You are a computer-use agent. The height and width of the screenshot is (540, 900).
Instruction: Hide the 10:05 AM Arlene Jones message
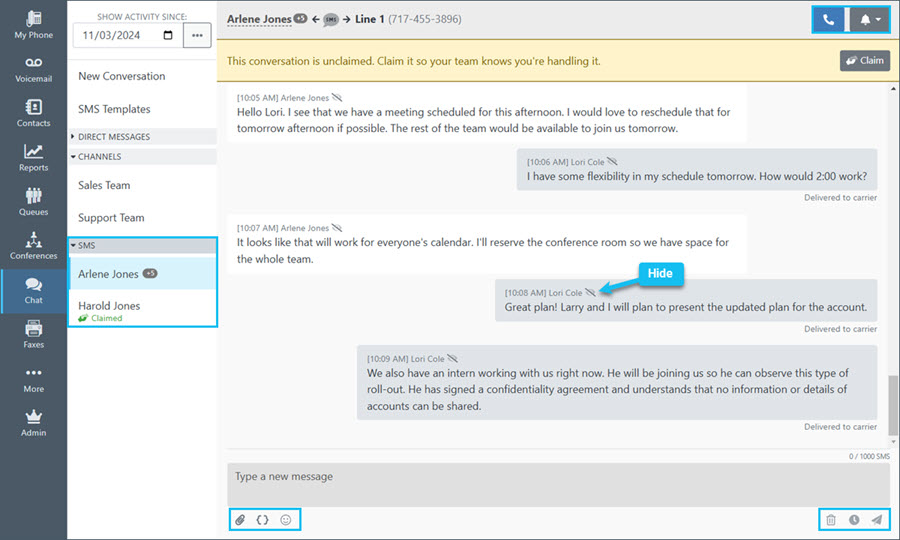(337, 98)
